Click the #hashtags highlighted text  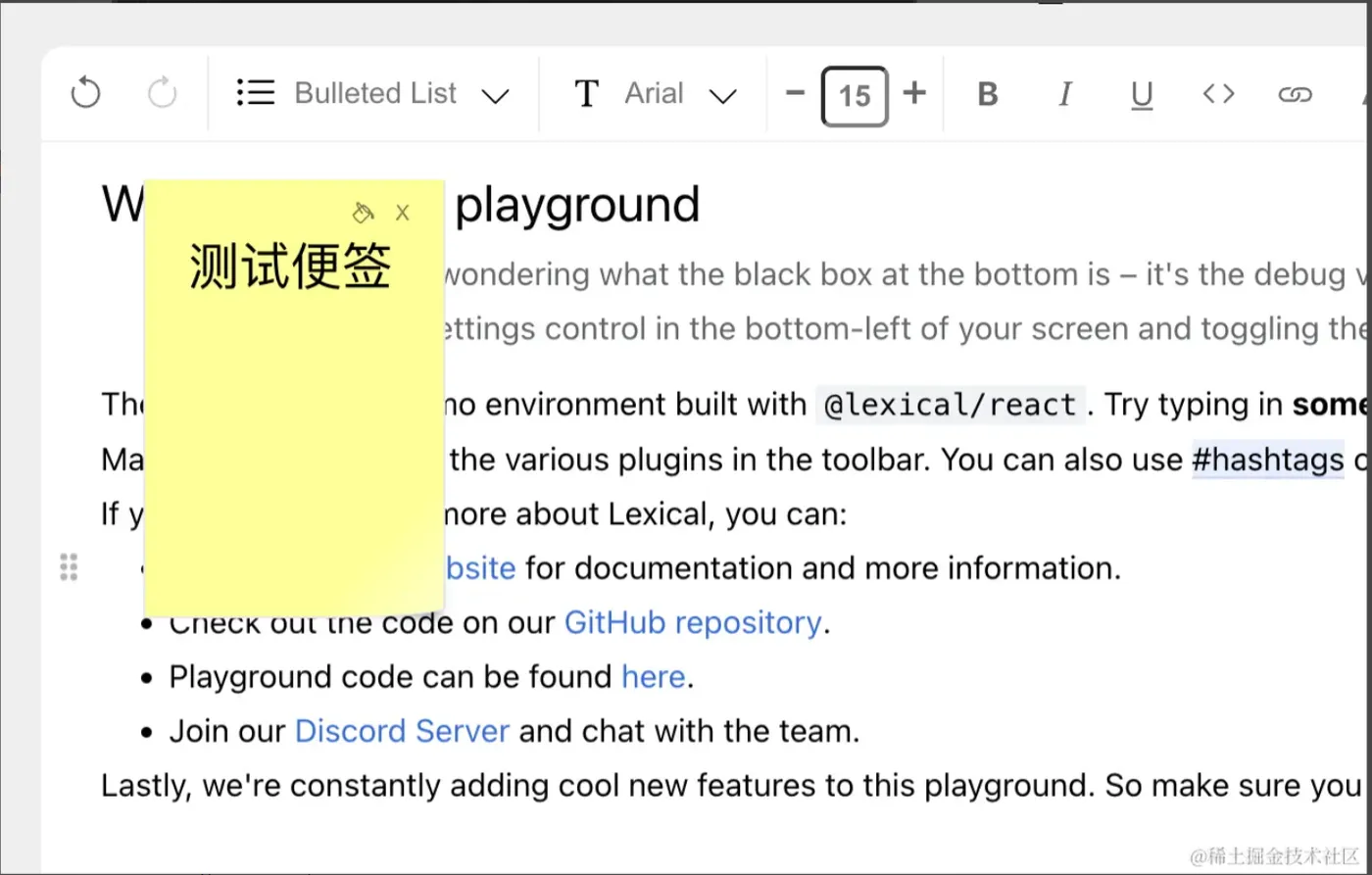coord(1268,460)
